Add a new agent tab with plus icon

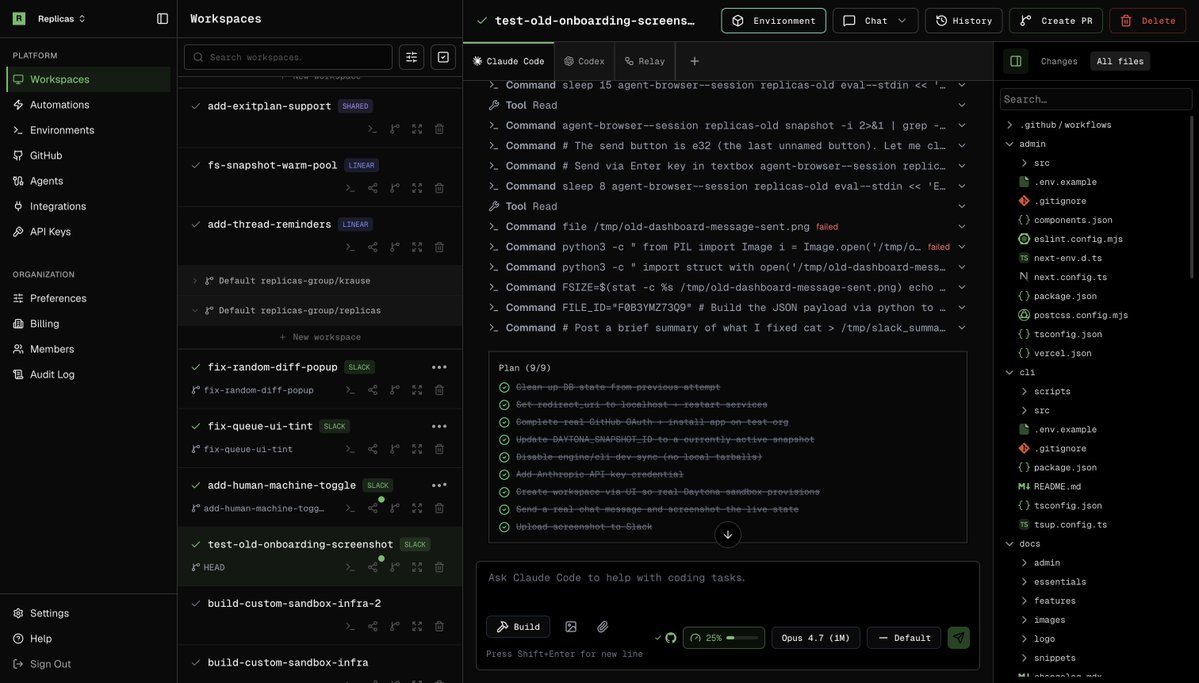694,61
